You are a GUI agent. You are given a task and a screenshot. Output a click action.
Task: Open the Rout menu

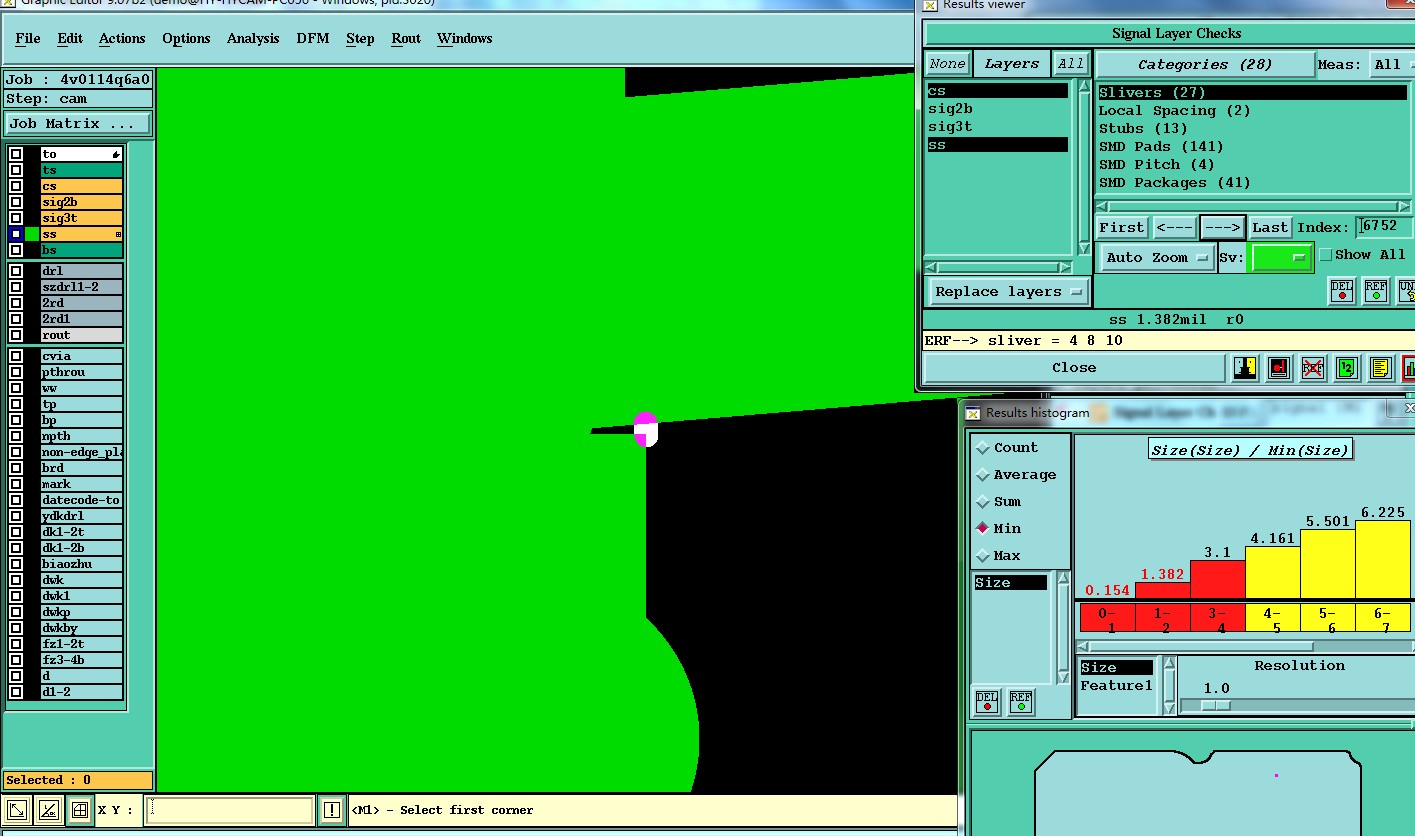click(x=406, y=38)
